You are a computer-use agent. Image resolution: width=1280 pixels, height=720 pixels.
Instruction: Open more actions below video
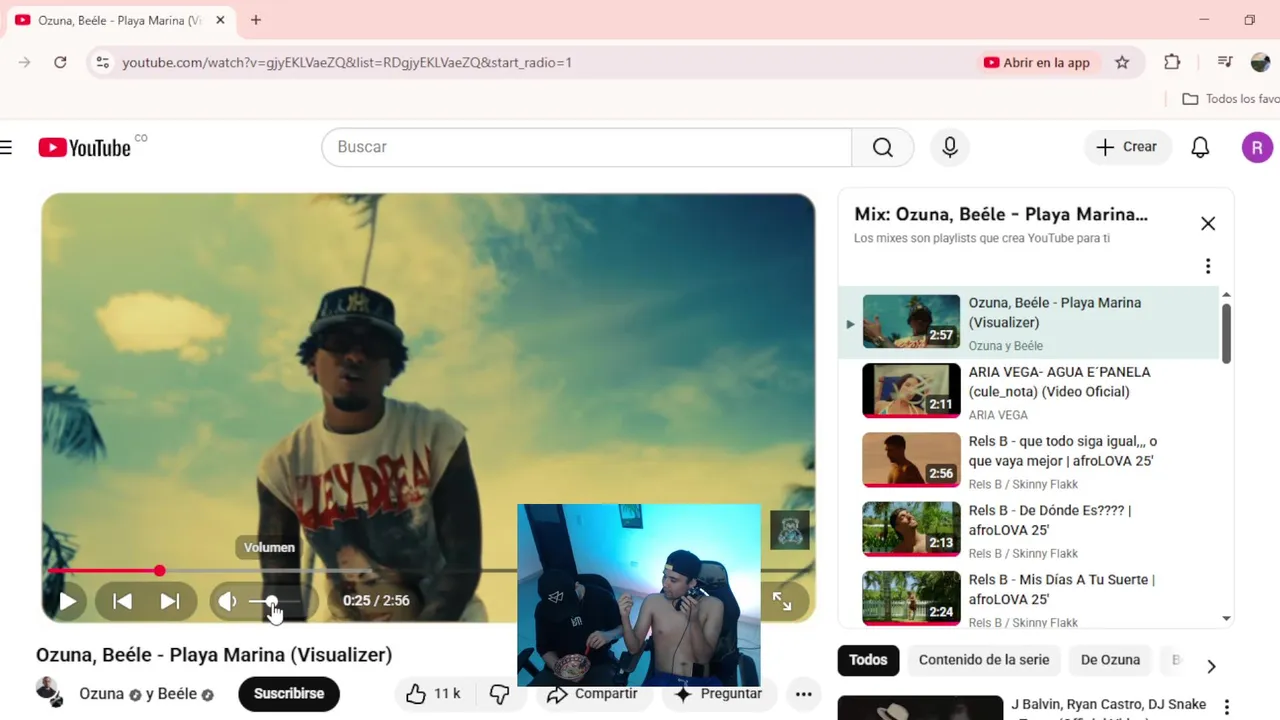coord(803,694)
